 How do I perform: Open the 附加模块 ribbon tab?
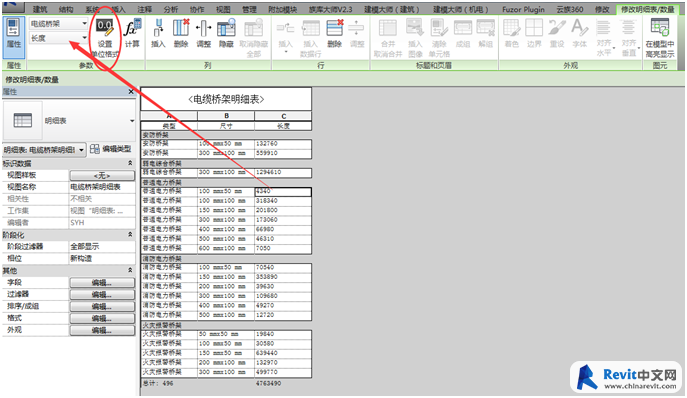pos(282,9)
